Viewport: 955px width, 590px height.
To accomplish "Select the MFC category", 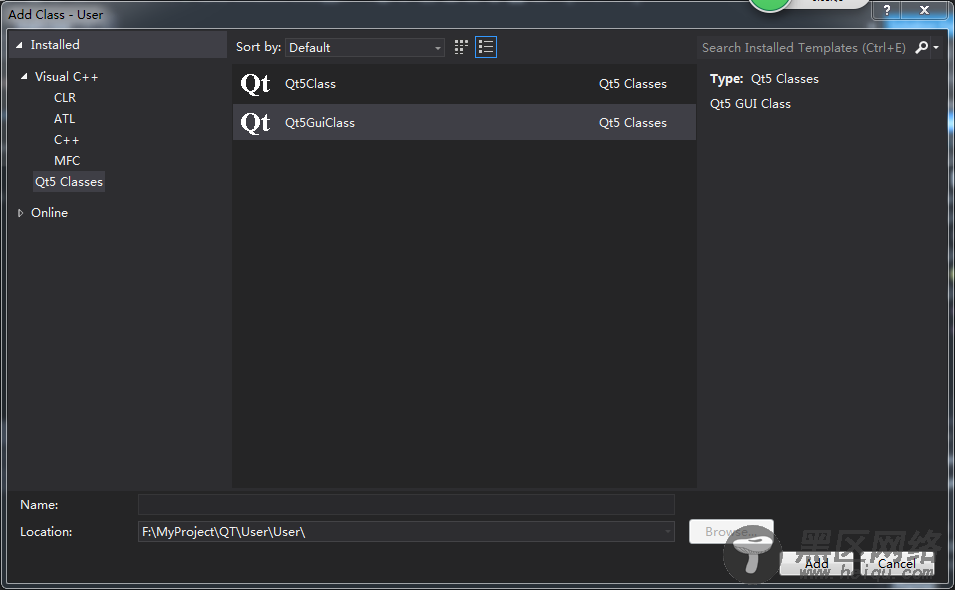I will tap(67, 161).
